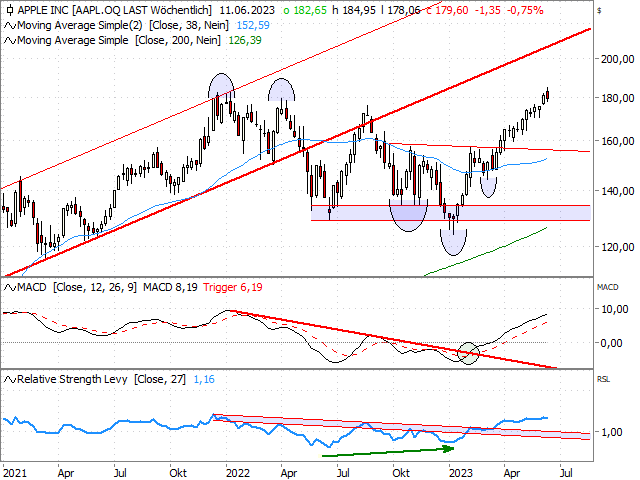Select the APPLE INC [AAPL.OQ LAST Wöchentlich] title

click(115, 10)
